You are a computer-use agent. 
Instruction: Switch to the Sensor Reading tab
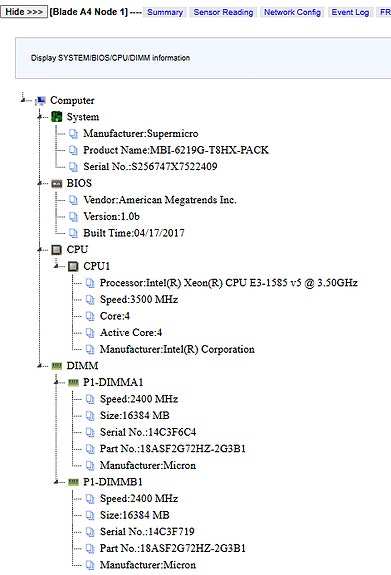point(223,12)
